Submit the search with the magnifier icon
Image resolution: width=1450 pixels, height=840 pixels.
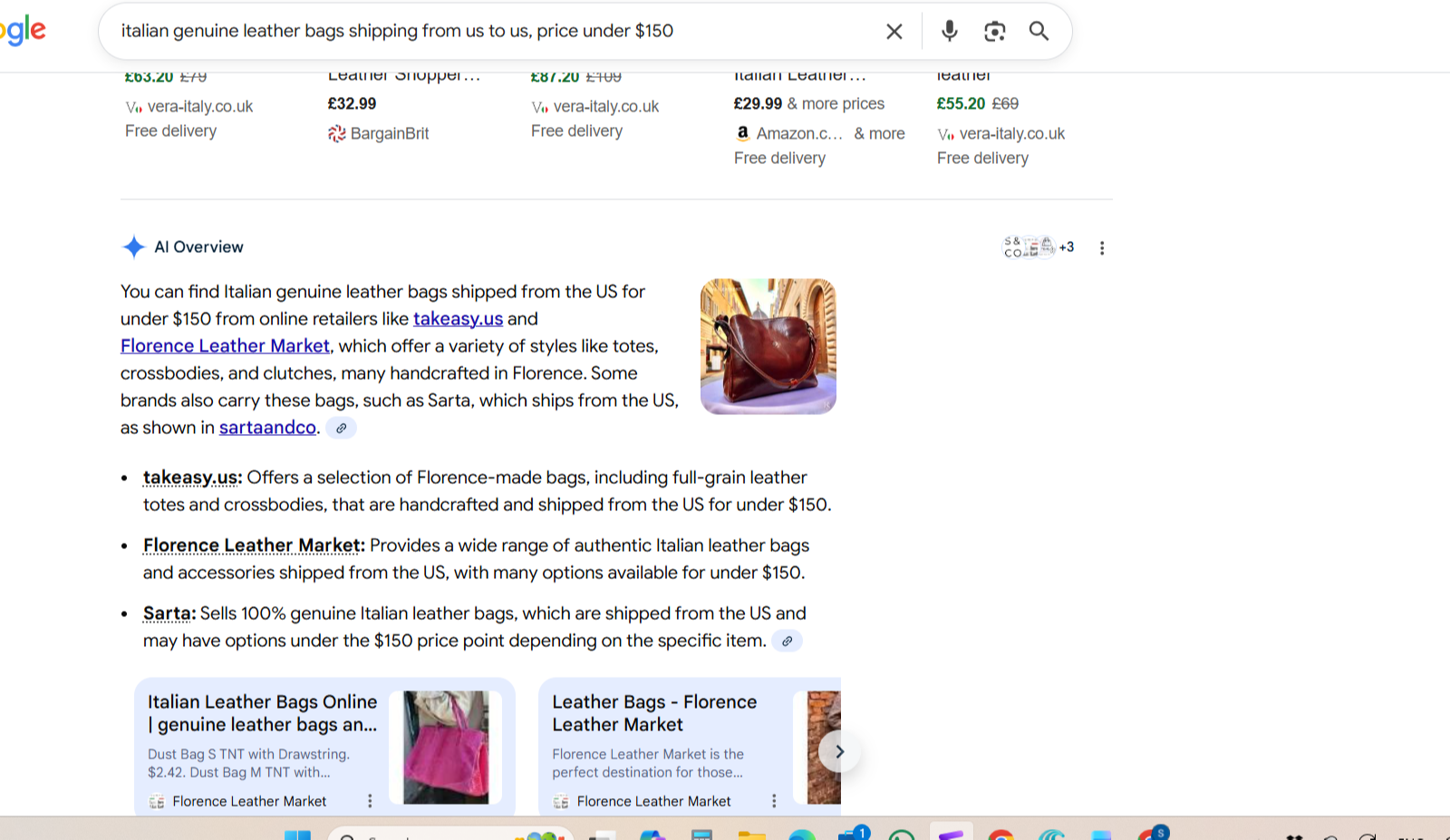coord(1039,32)
